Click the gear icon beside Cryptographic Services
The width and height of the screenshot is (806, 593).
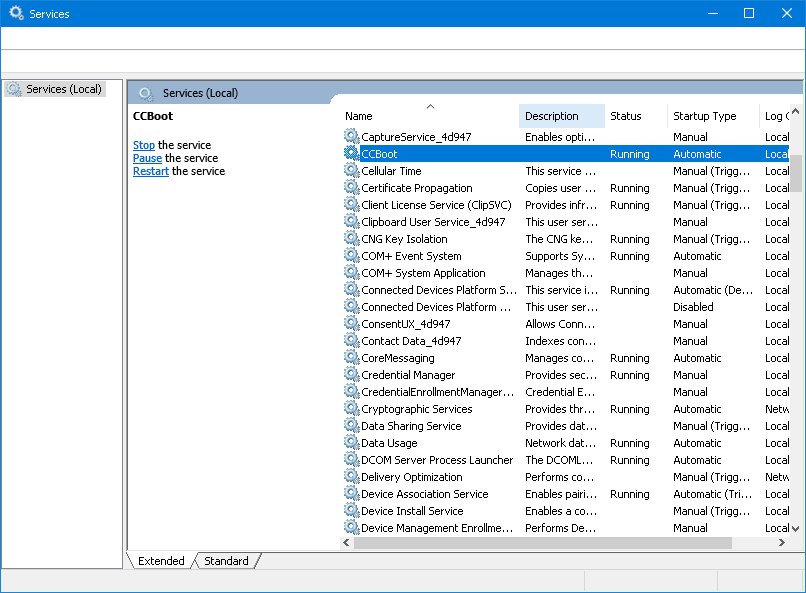pyautogui.click(x=349, y=409)
